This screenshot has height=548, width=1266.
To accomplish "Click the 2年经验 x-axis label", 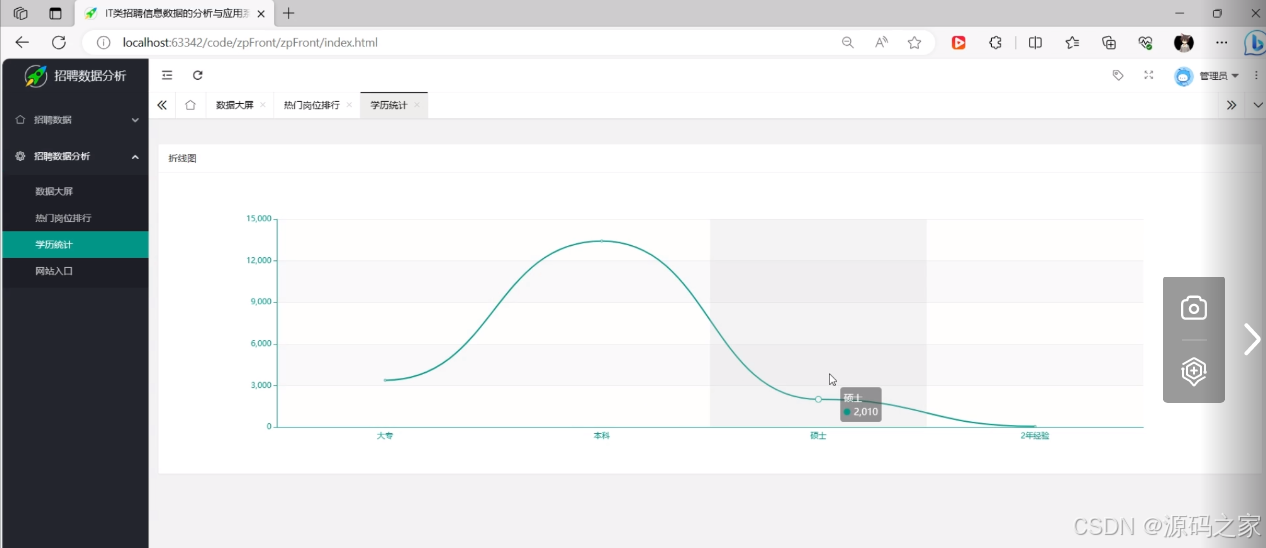I will [1034, 436].
